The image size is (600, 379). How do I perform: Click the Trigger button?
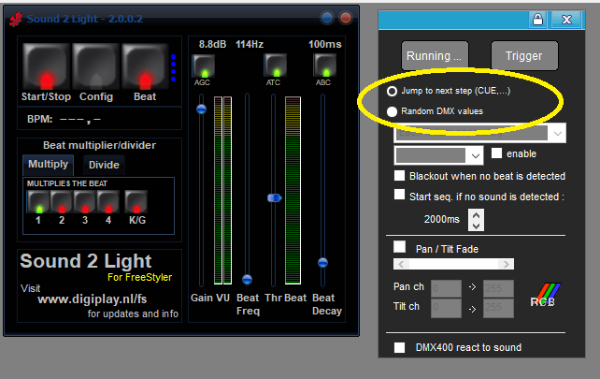click(x=524, y=56)
